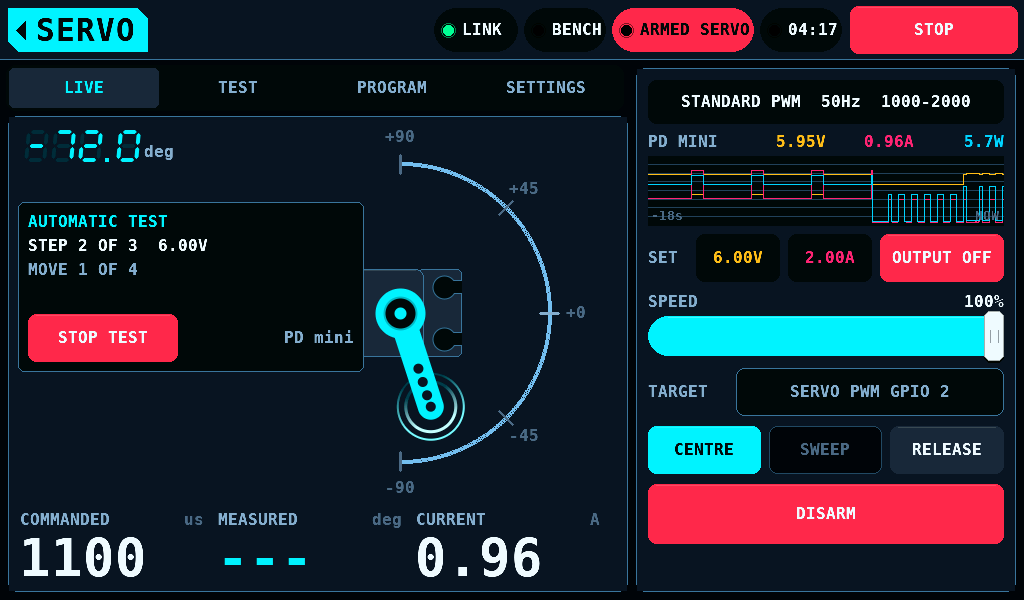Click the 0.96A reading in PD MINI row
Viewport: 1024px width, 600px height.
tap(889, 142)
